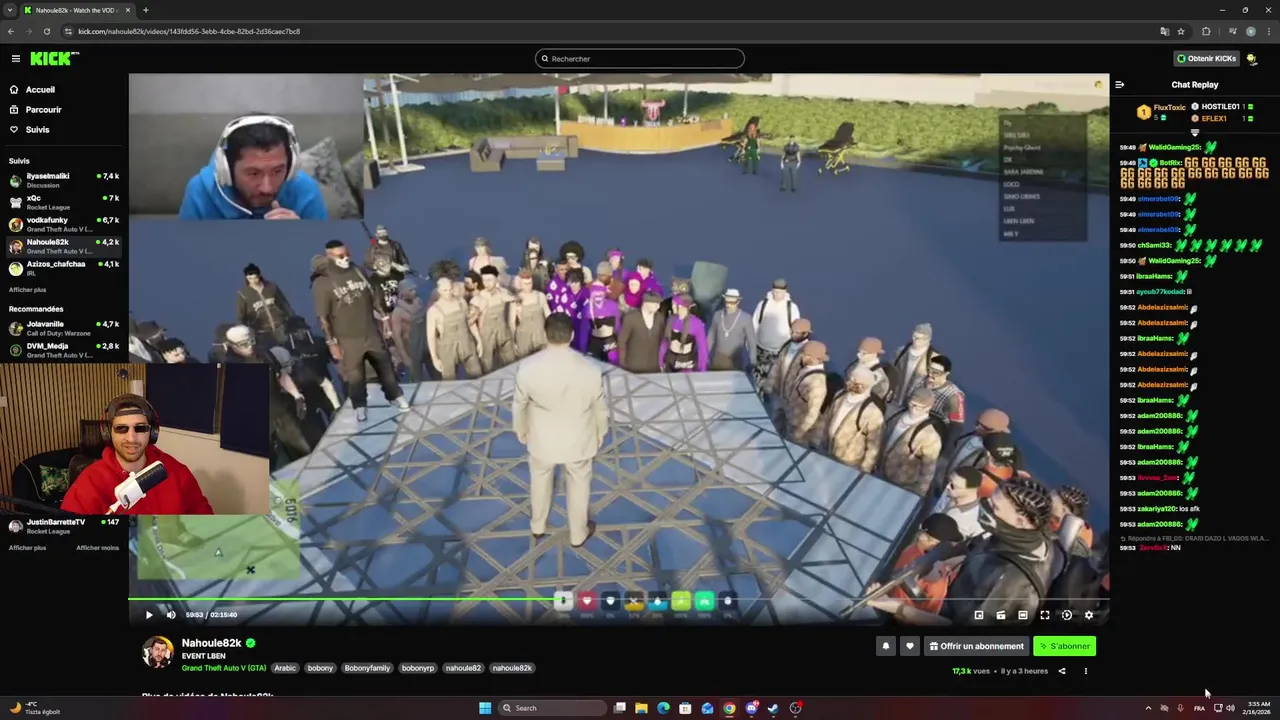Open Windows Start menu
This screenshot has height=720, width=1280.
pos(485,708)
